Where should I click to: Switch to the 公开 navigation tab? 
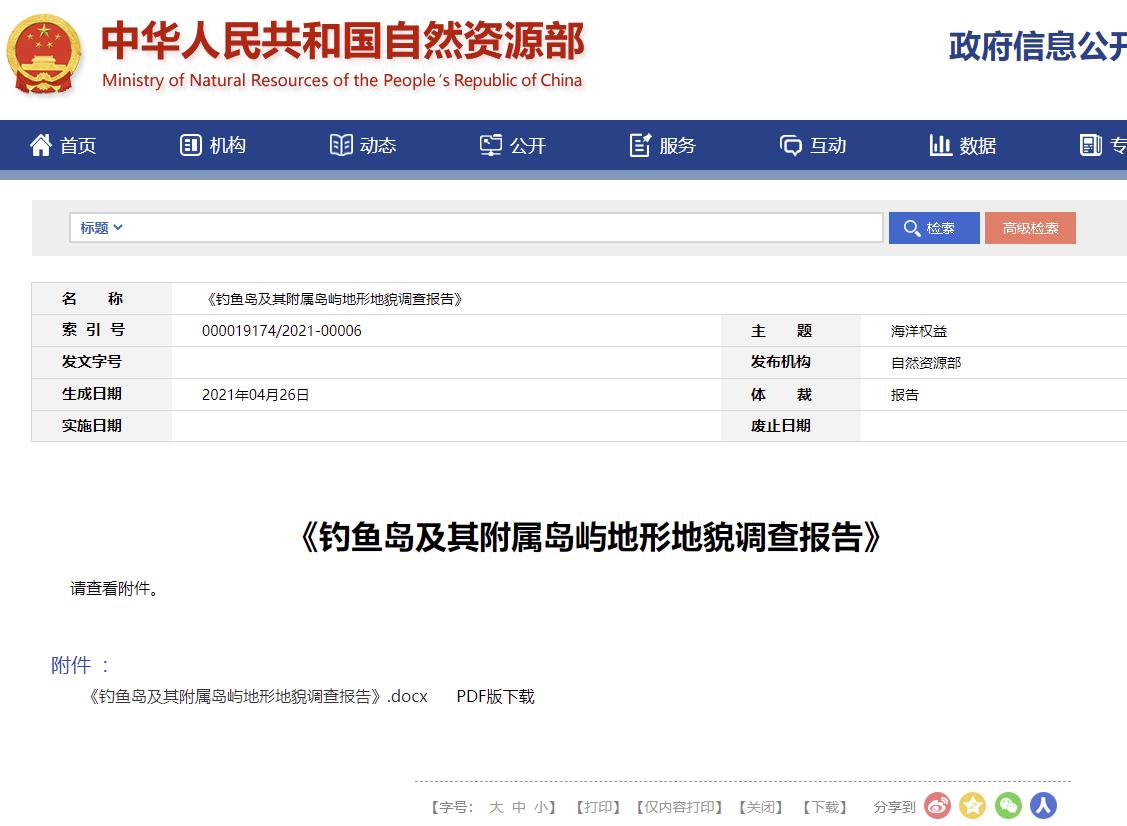tap(513, 145)
